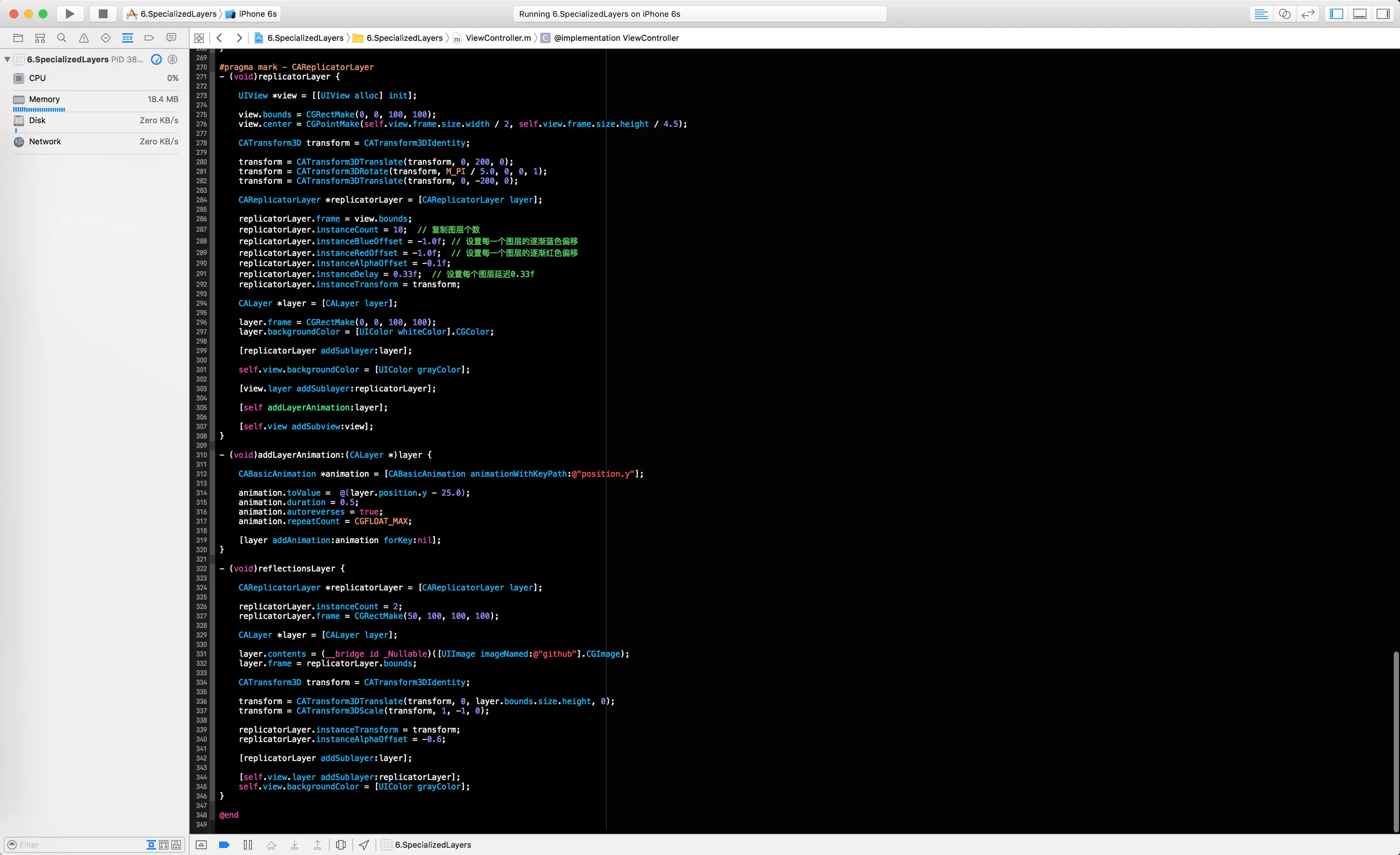1400x855 pixels.
Task: Open the issue navigator warning icon
Action: 83,38
